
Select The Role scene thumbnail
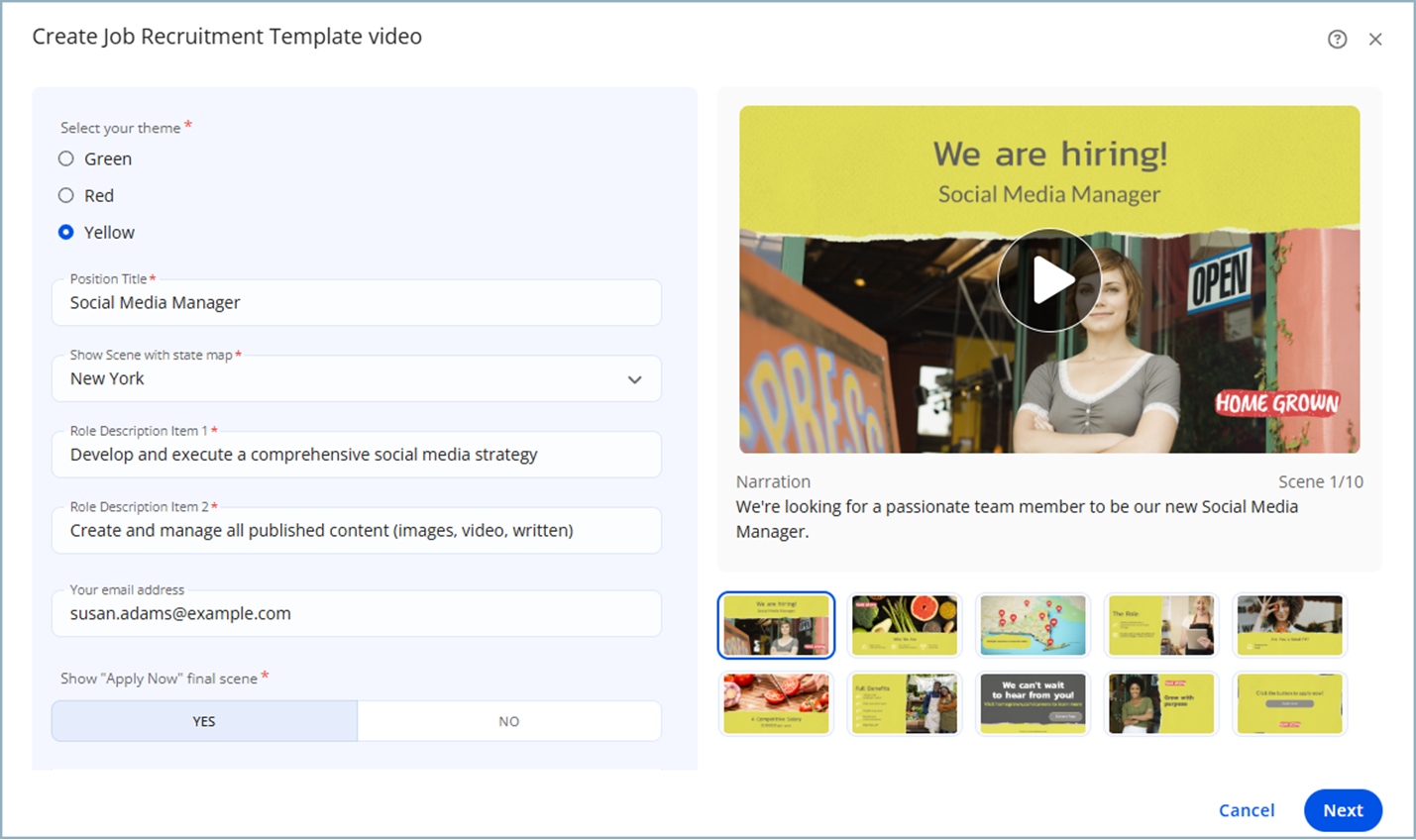1161,625
